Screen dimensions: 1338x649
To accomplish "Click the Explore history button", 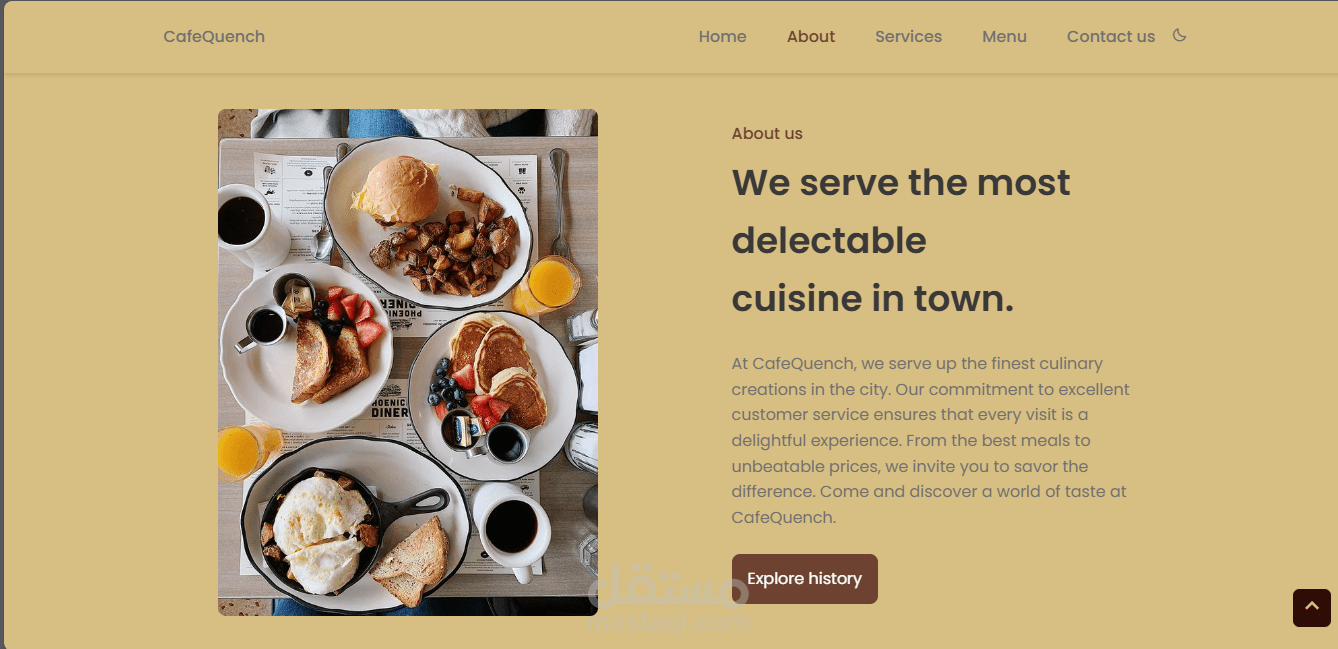I will pos(804,579).
